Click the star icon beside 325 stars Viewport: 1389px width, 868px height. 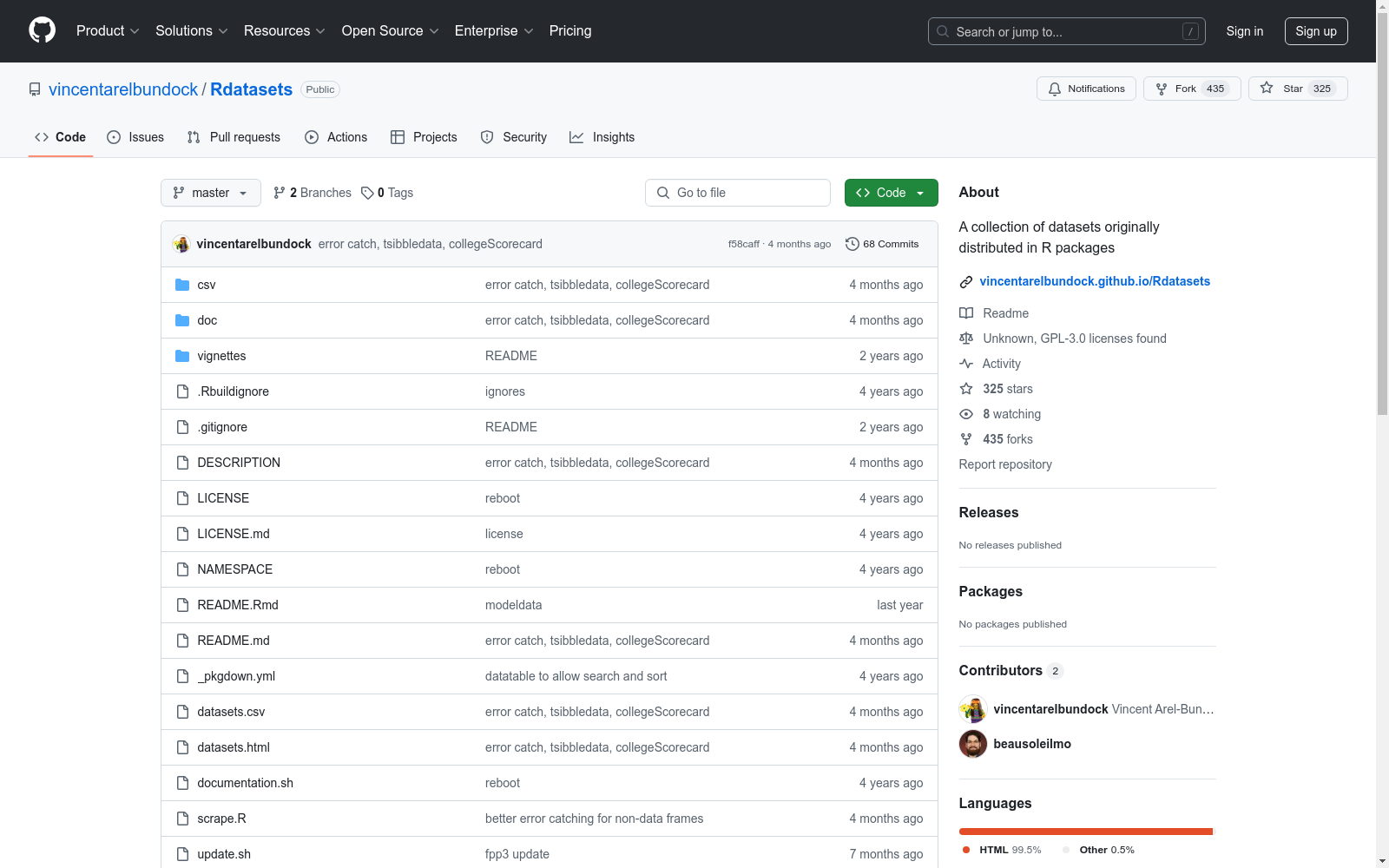(966, 389)
